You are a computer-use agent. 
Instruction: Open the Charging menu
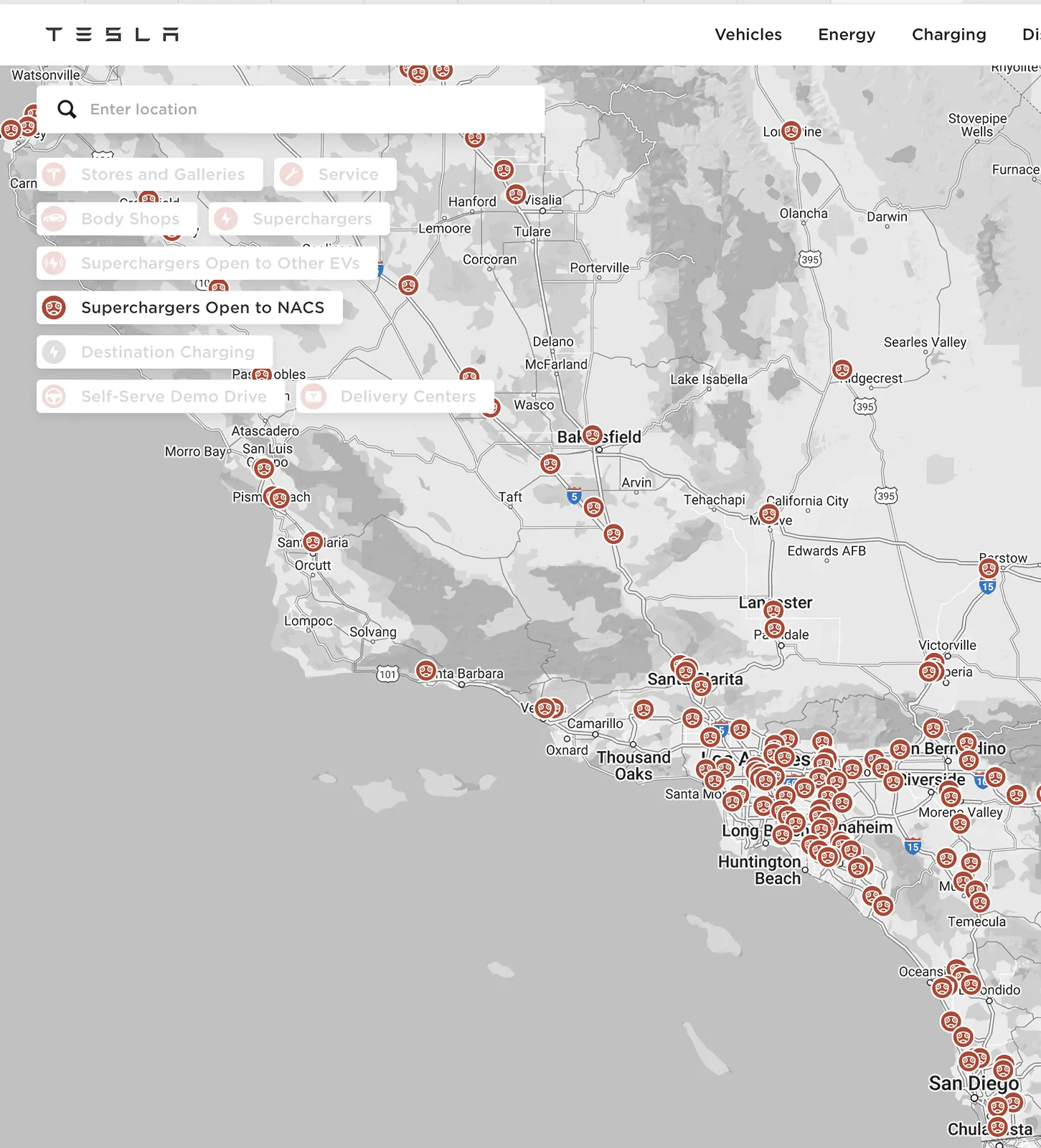pos(948,34)
